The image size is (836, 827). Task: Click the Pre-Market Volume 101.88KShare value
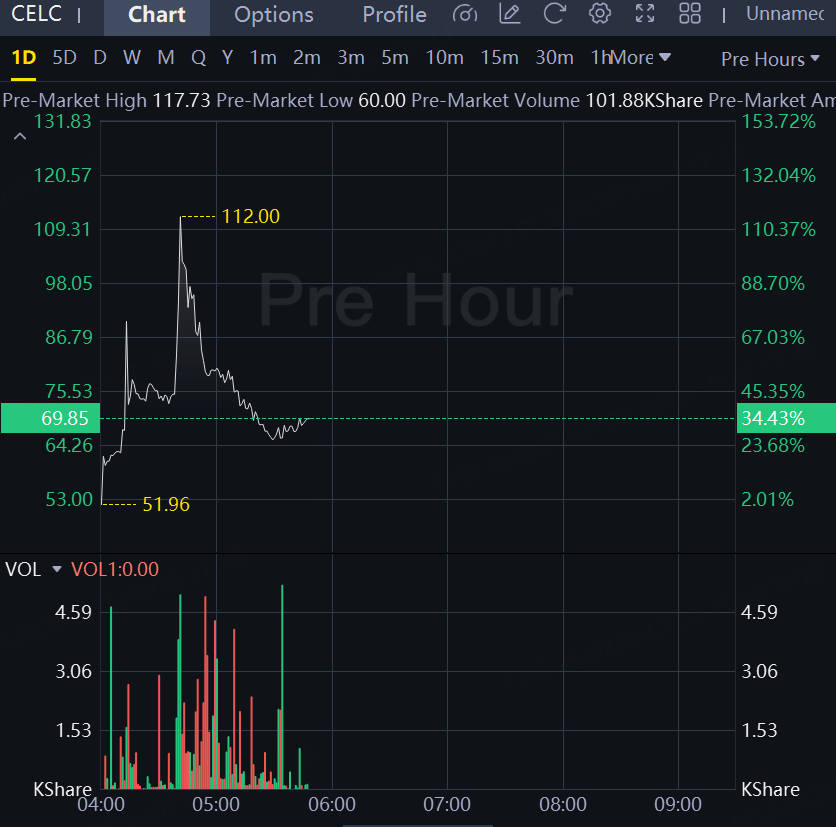tap(644, 100)
